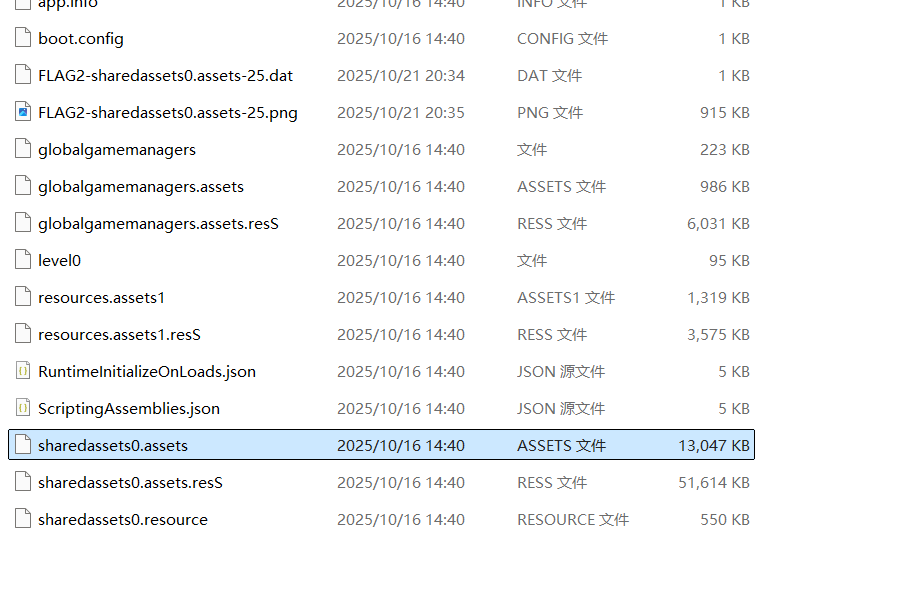The image size is (901, 610).
Task: Click the sharedassets0.resource file icon
Action: click(x=23, y=519)
